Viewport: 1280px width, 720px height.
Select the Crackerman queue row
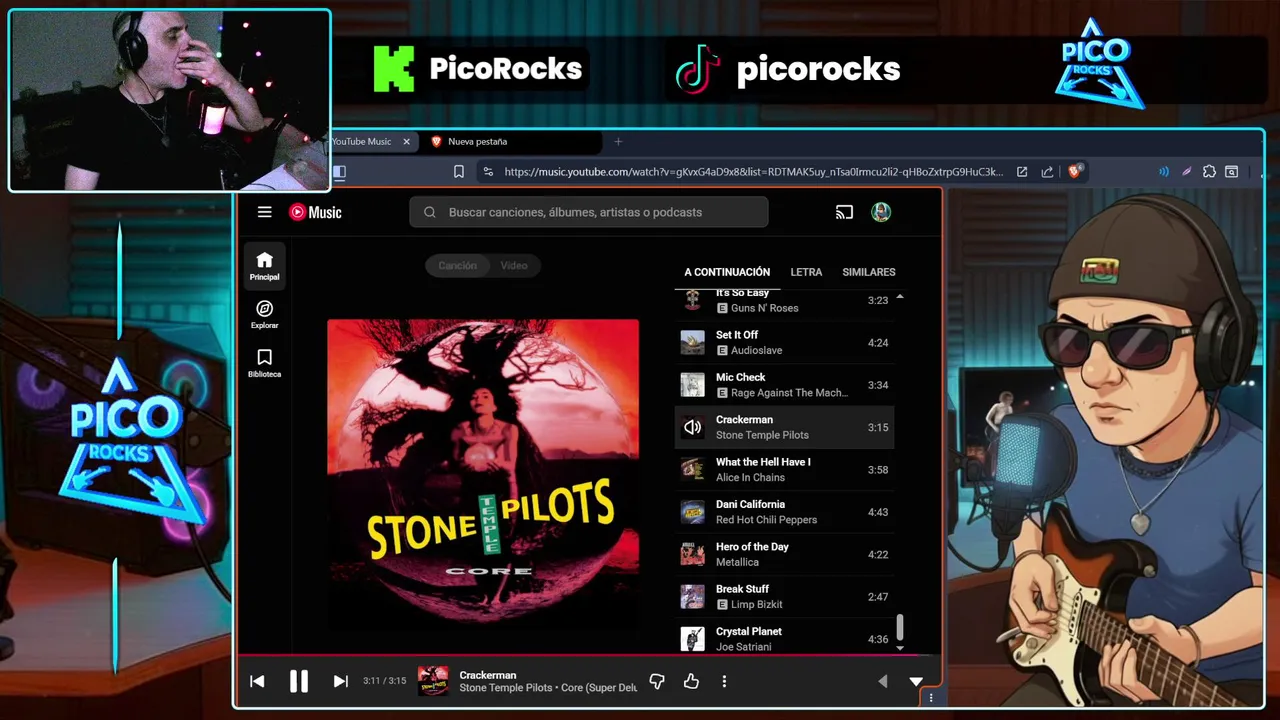785,427
